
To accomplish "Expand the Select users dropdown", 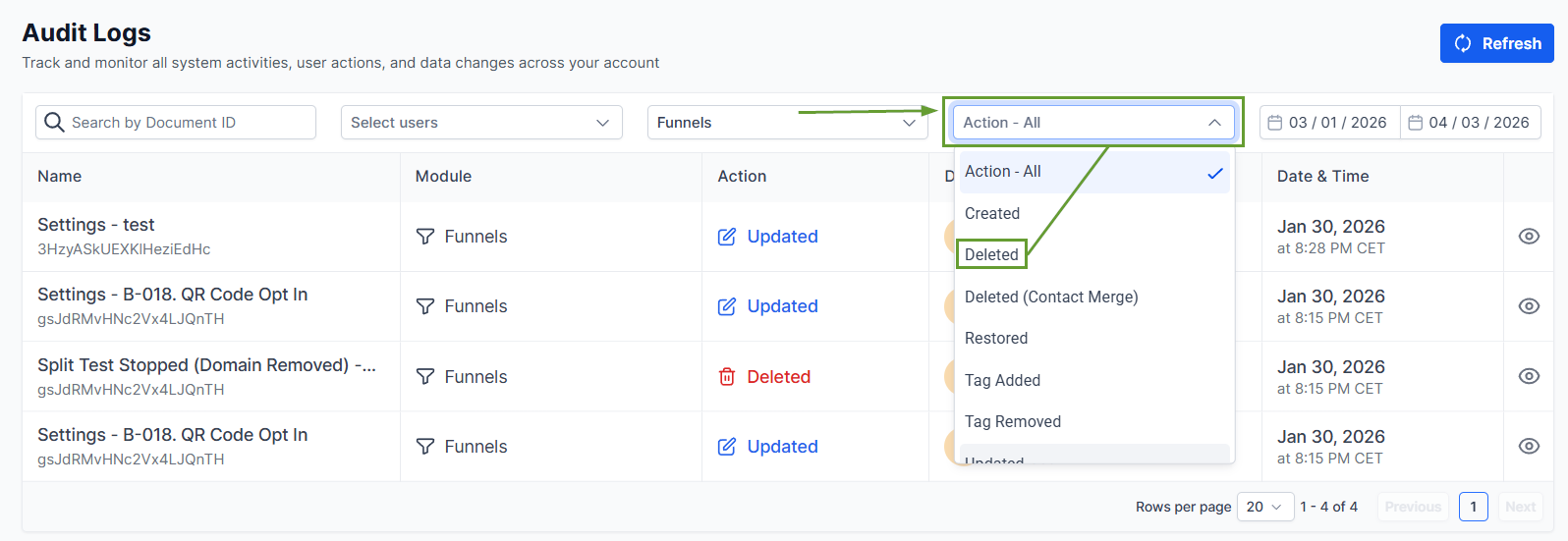I will click(x=481, y=123).
